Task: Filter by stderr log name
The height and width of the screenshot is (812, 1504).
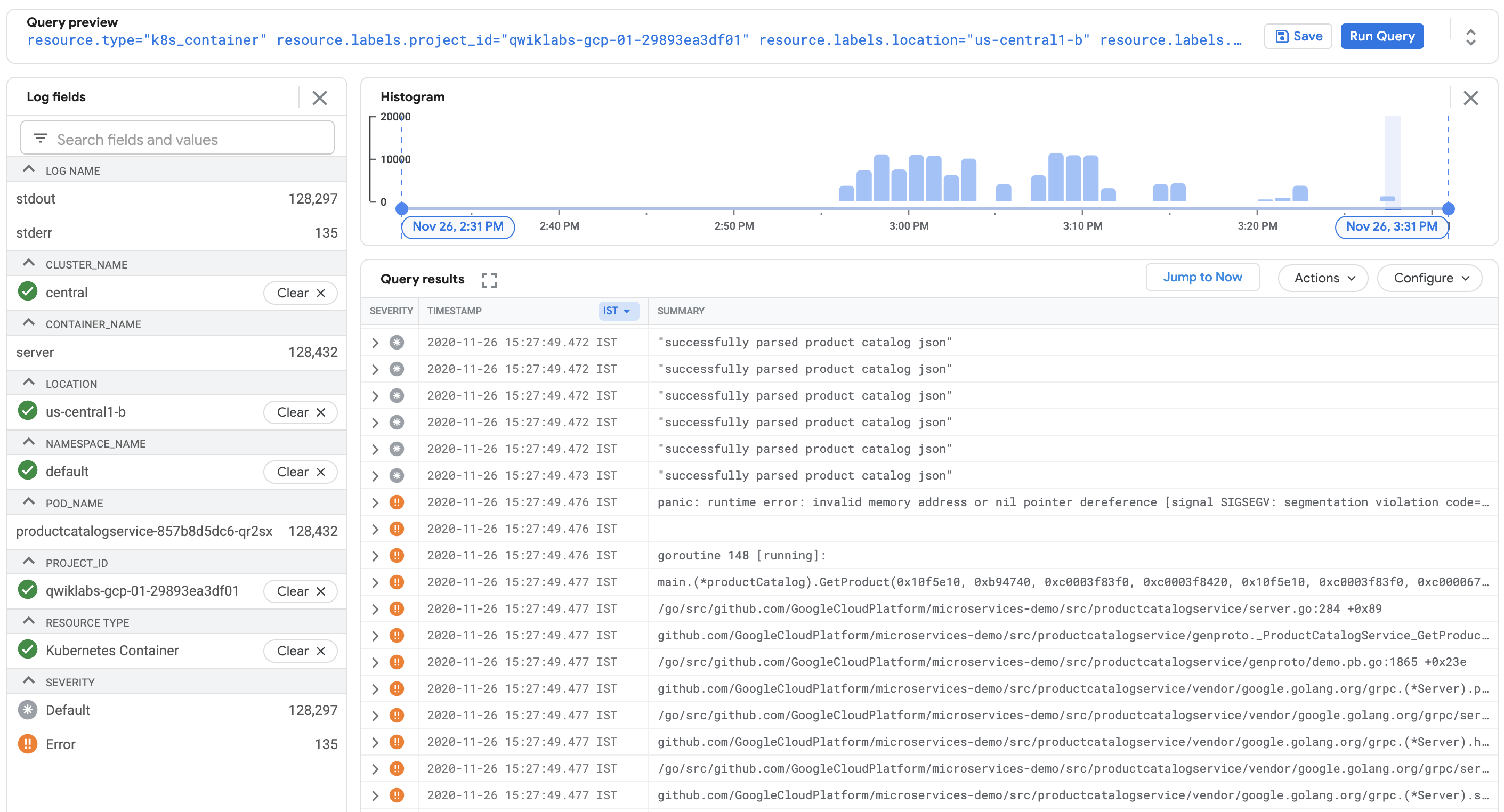Action: click(x=177, y=233)
